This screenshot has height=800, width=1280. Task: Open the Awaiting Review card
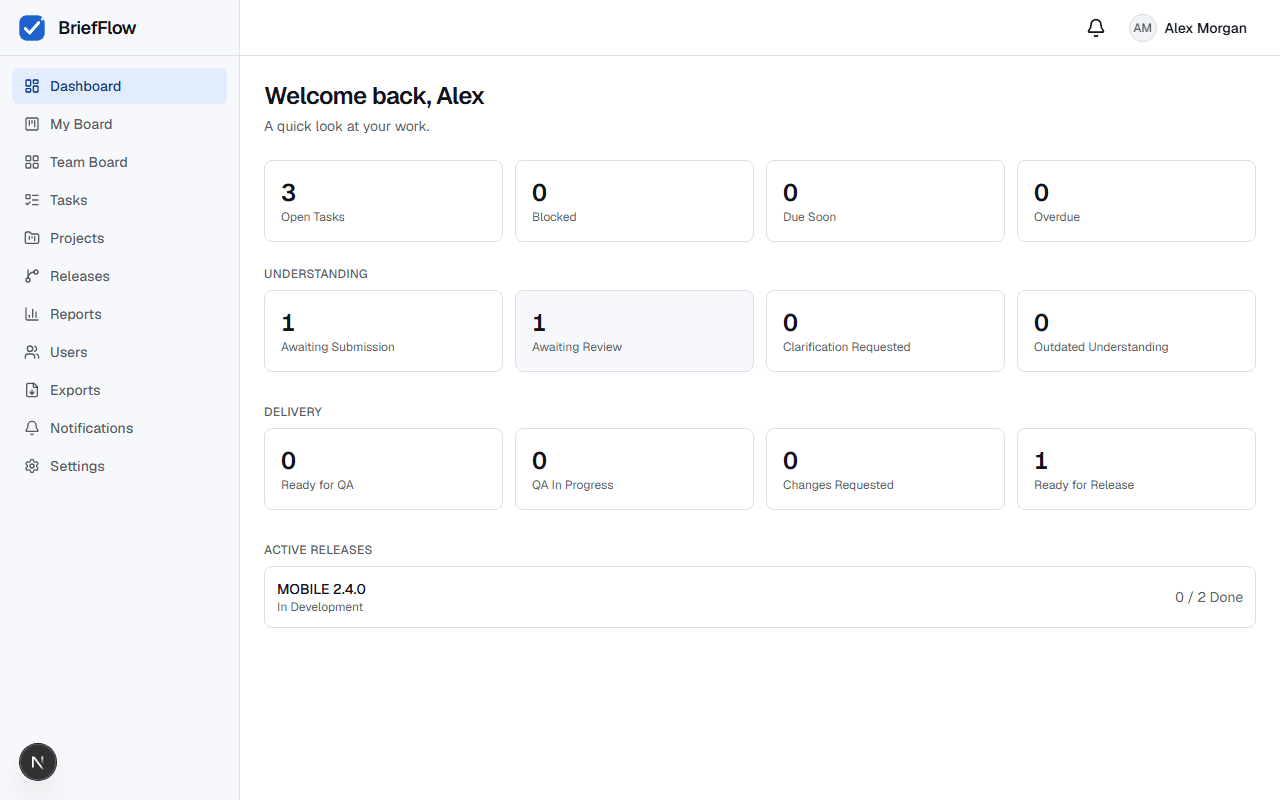point(634,331)
